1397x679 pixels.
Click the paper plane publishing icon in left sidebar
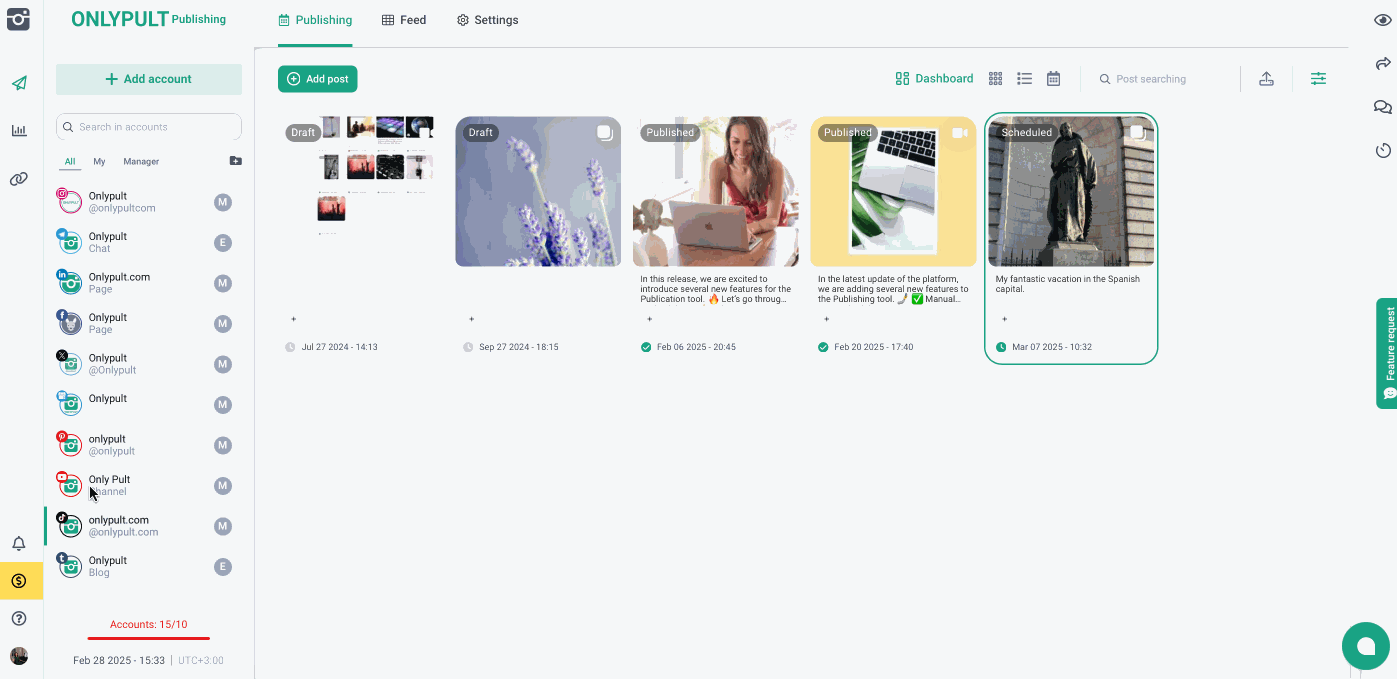[19, 83]
